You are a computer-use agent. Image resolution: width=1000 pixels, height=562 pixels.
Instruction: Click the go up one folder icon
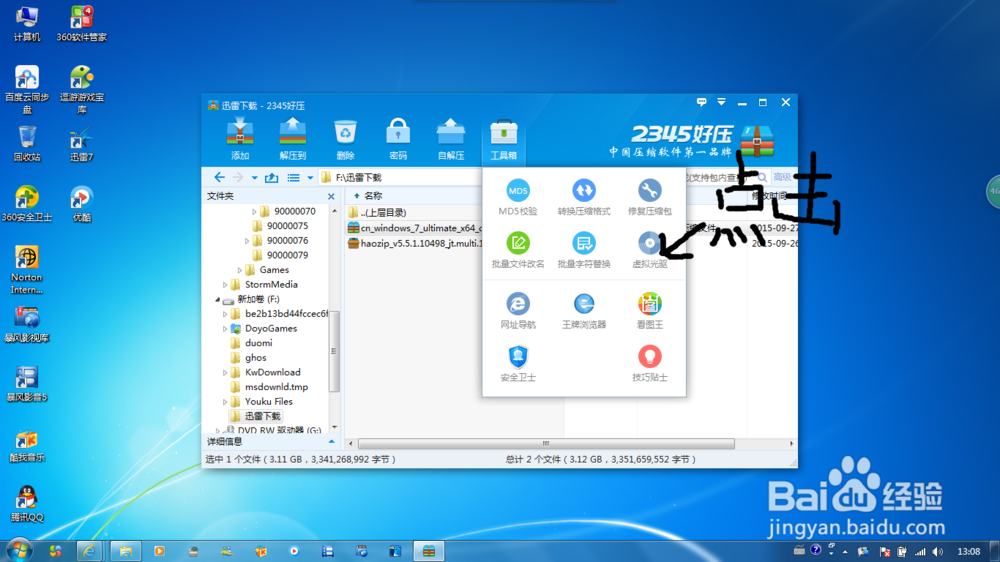click(x=272, y=177)
